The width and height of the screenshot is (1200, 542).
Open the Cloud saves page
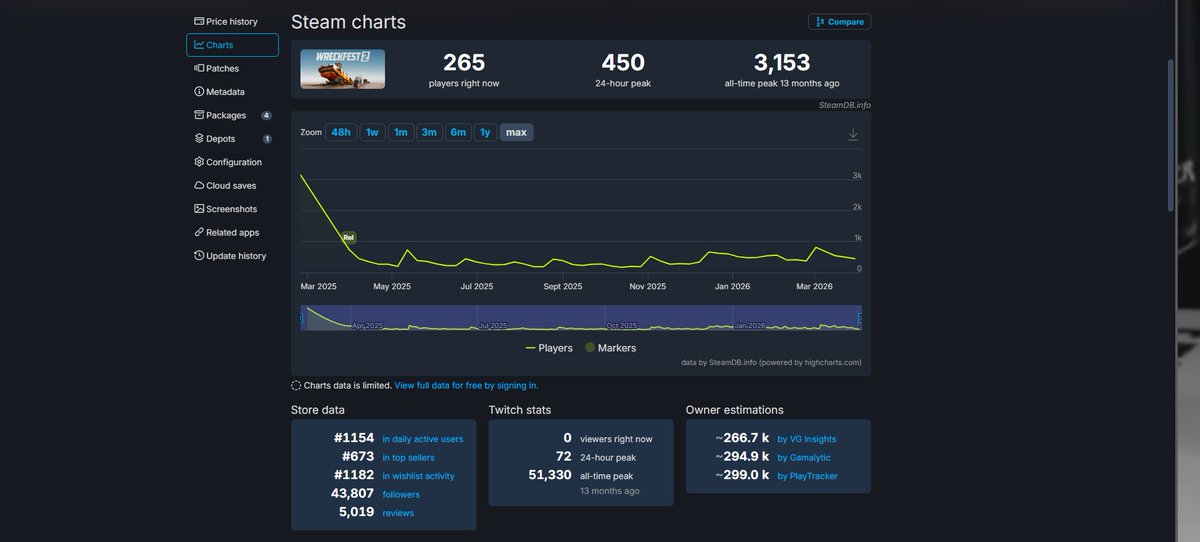pyautogui.click(x=232, y=185)
